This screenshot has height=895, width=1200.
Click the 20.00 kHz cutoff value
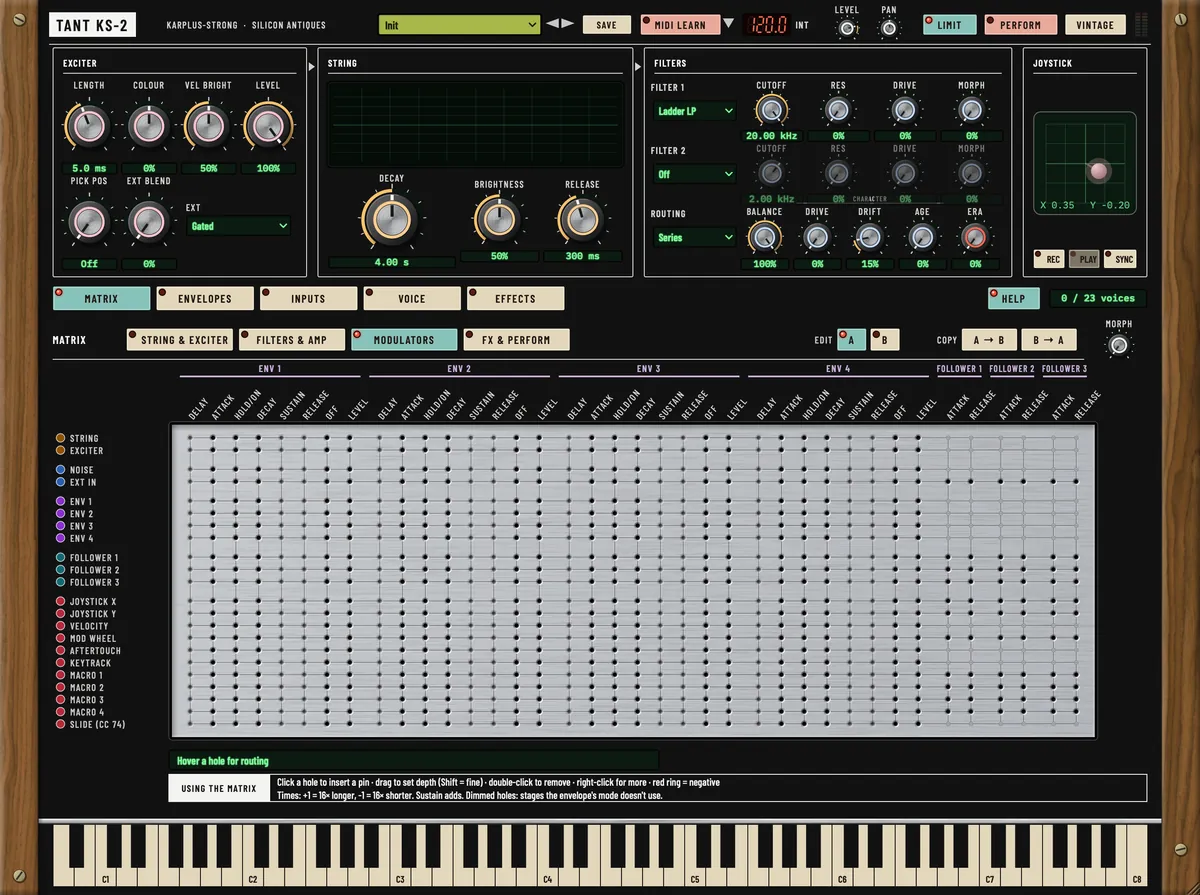(x=770, y=136)
